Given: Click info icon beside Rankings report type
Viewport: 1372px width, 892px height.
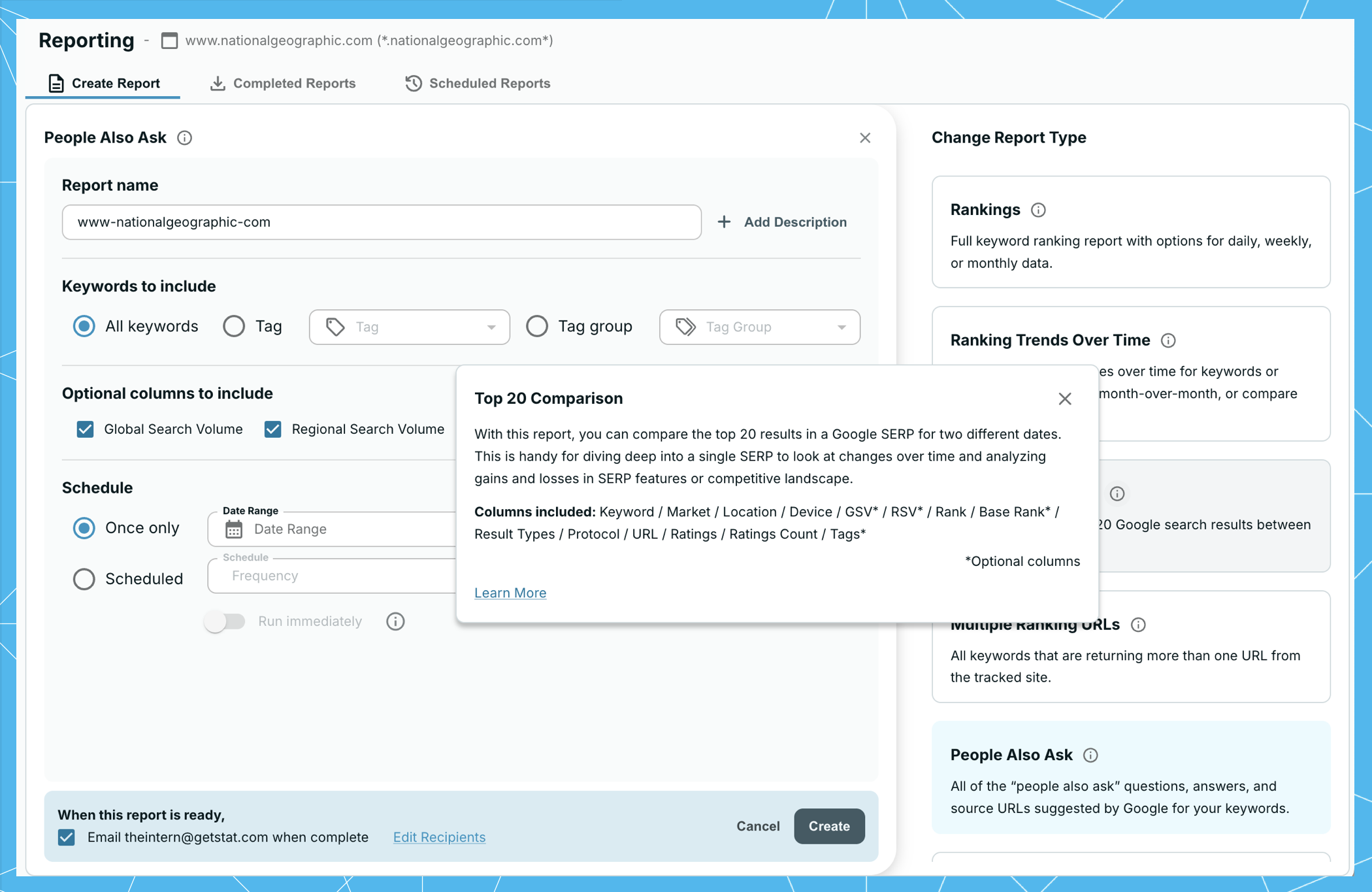Looking at the screenshot, I should click(1038, 210).
